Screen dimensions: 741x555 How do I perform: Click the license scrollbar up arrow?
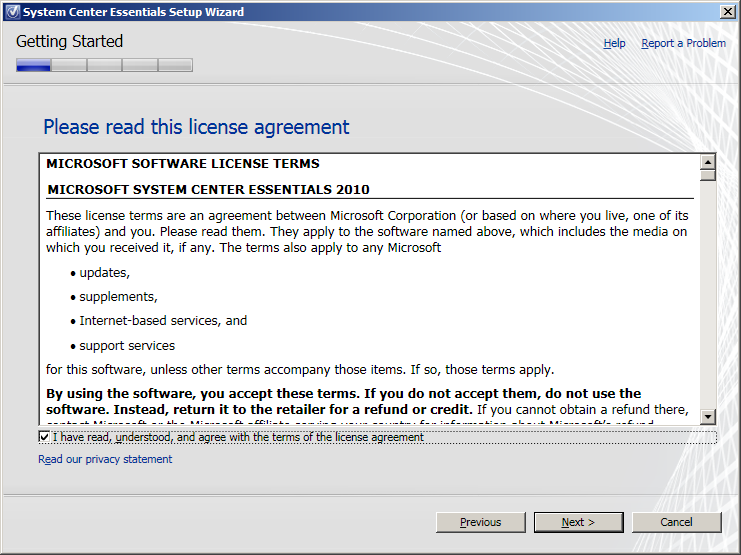[x=708, y=161]
